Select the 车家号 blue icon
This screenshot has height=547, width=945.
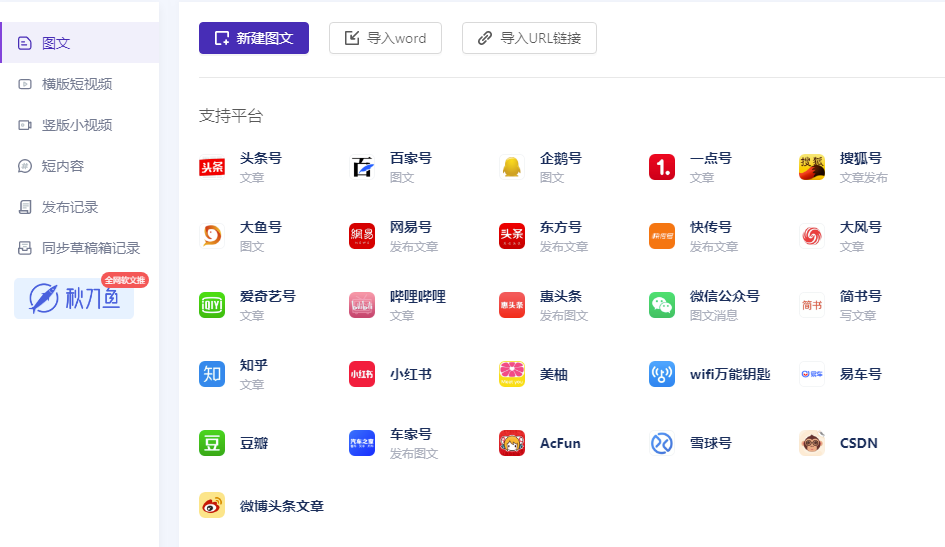362,443
